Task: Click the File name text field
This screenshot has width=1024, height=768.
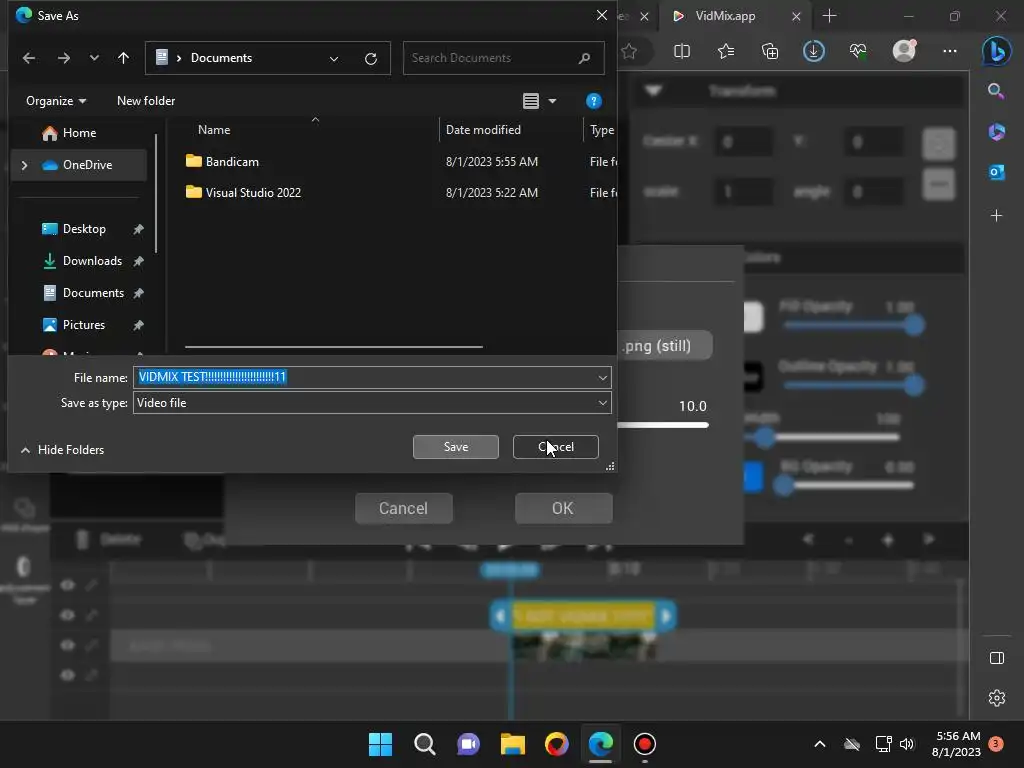Action: 364,377
